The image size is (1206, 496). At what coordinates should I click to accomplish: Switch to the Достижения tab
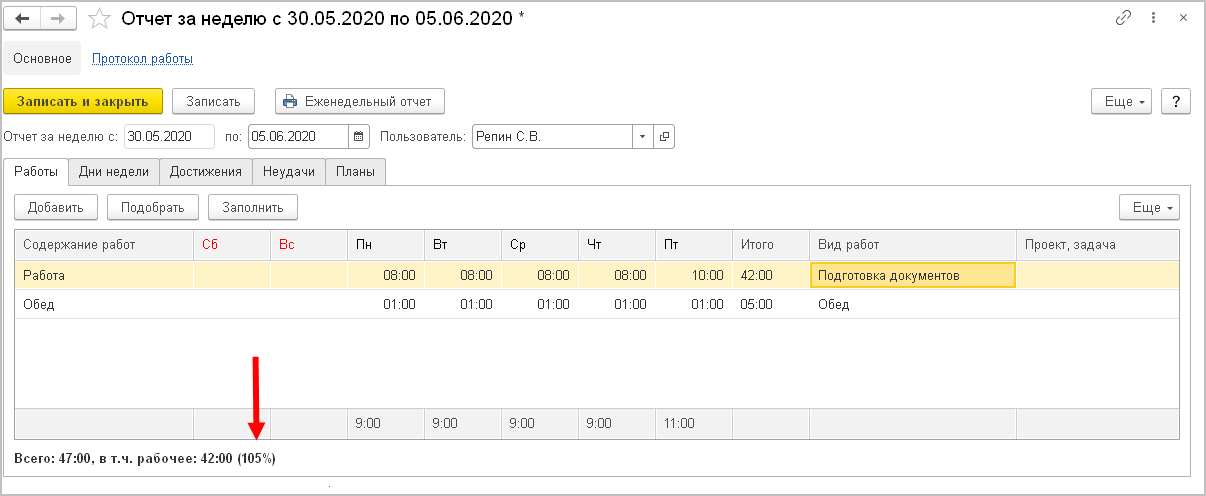[206, 172]
